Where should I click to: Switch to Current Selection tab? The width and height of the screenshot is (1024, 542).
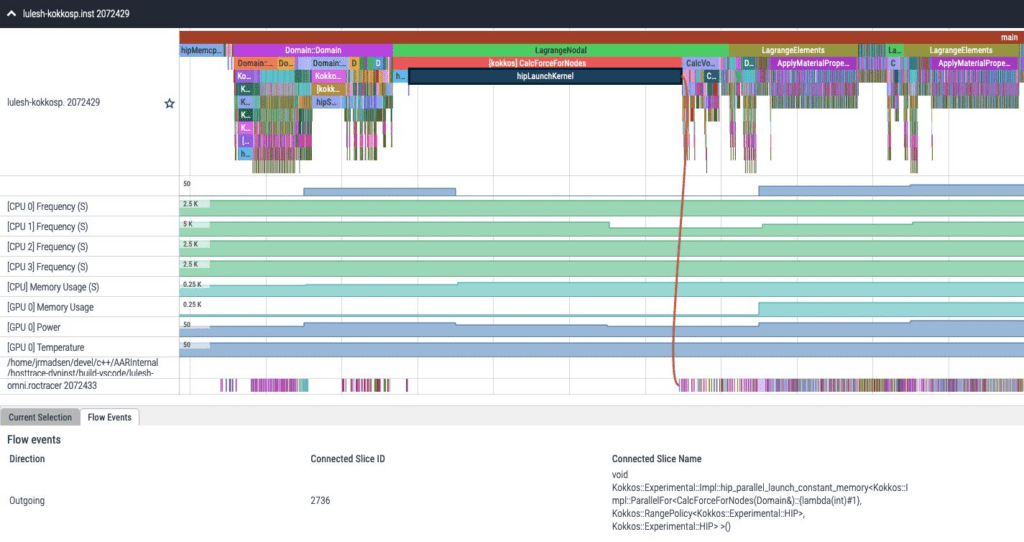(x=40, y=417)
